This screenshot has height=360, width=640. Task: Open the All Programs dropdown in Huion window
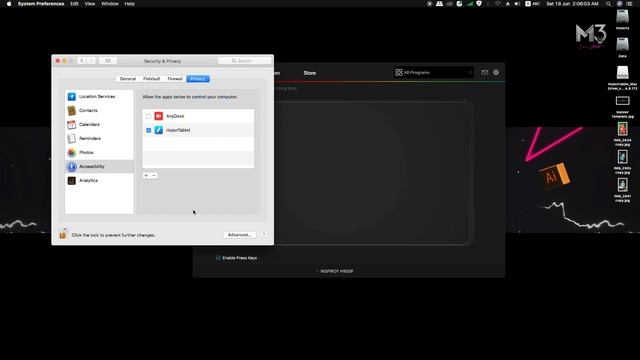pyautogui.click(x=433, y=73)
